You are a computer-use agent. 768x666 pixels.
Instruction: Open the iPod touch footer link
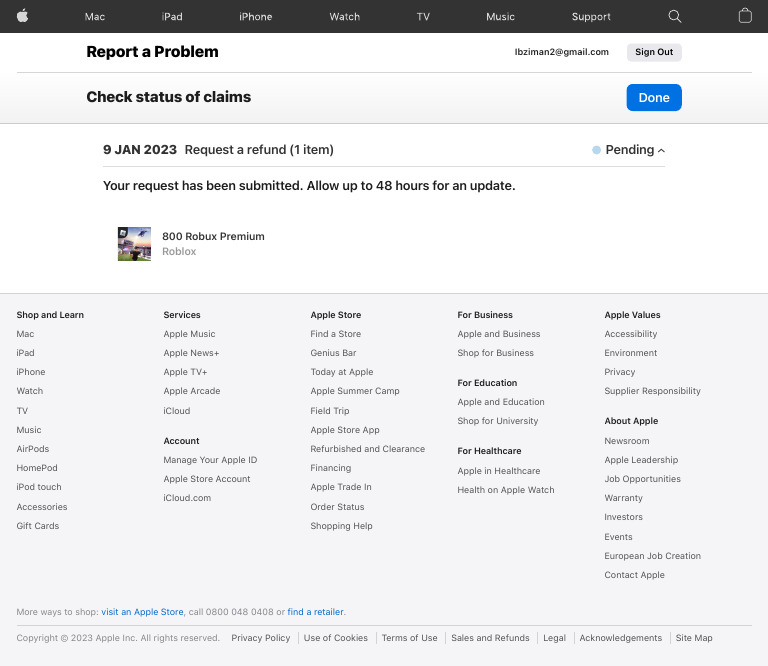(x=39, y=487)
